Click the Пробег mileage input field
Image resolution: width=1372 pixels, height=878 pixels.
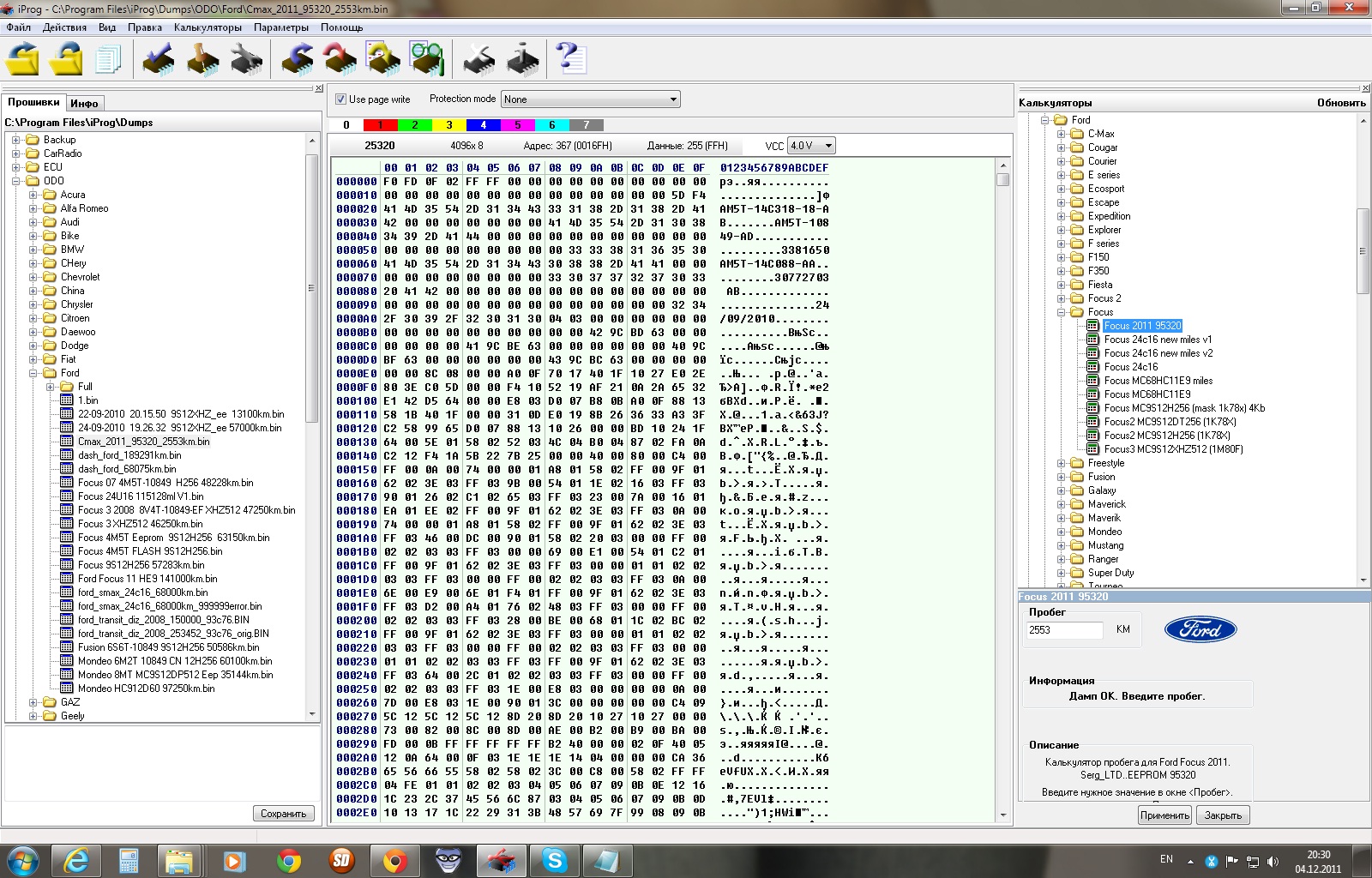(1064, 630)
